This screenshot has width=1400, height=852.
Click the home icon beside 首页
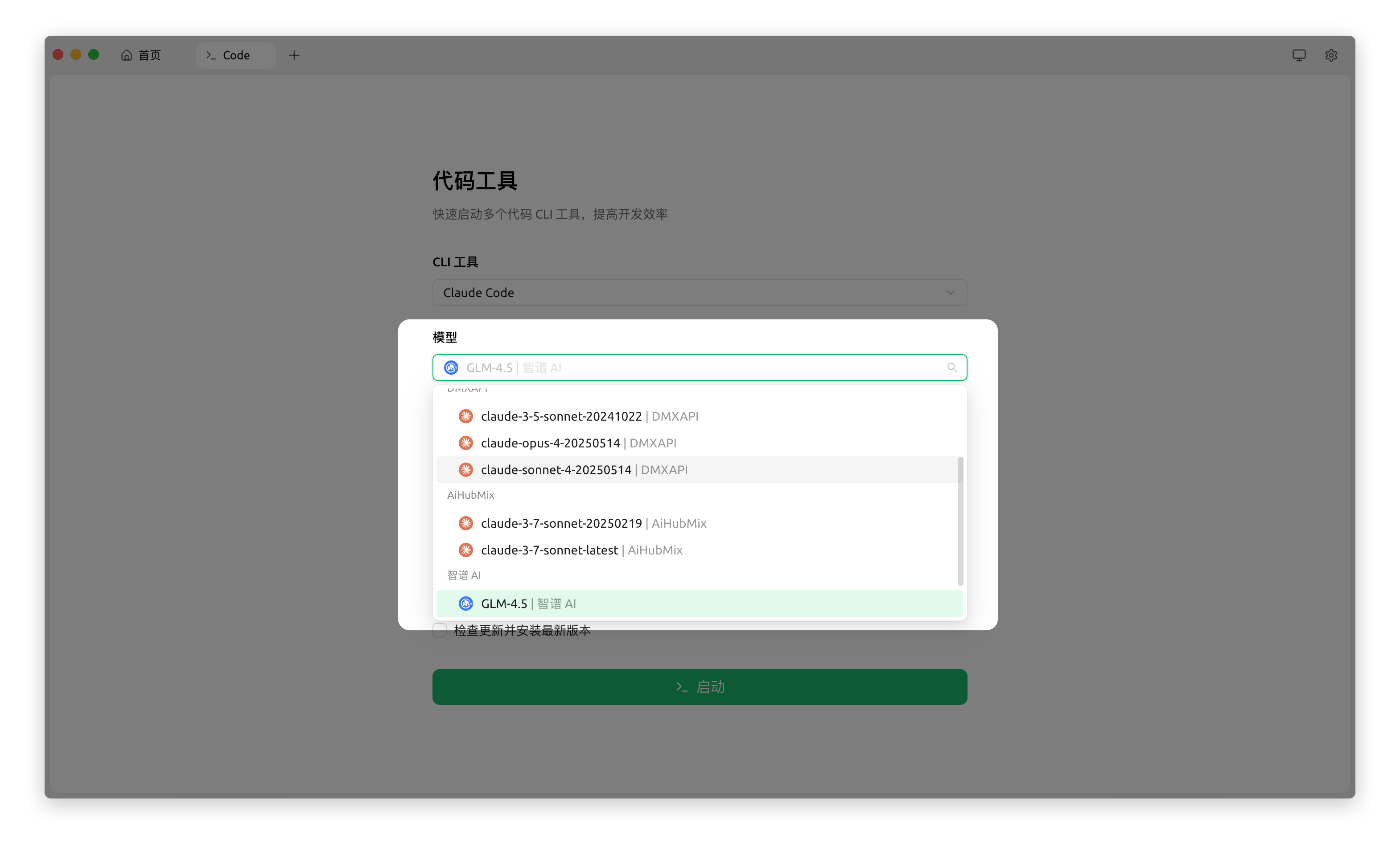126,55
